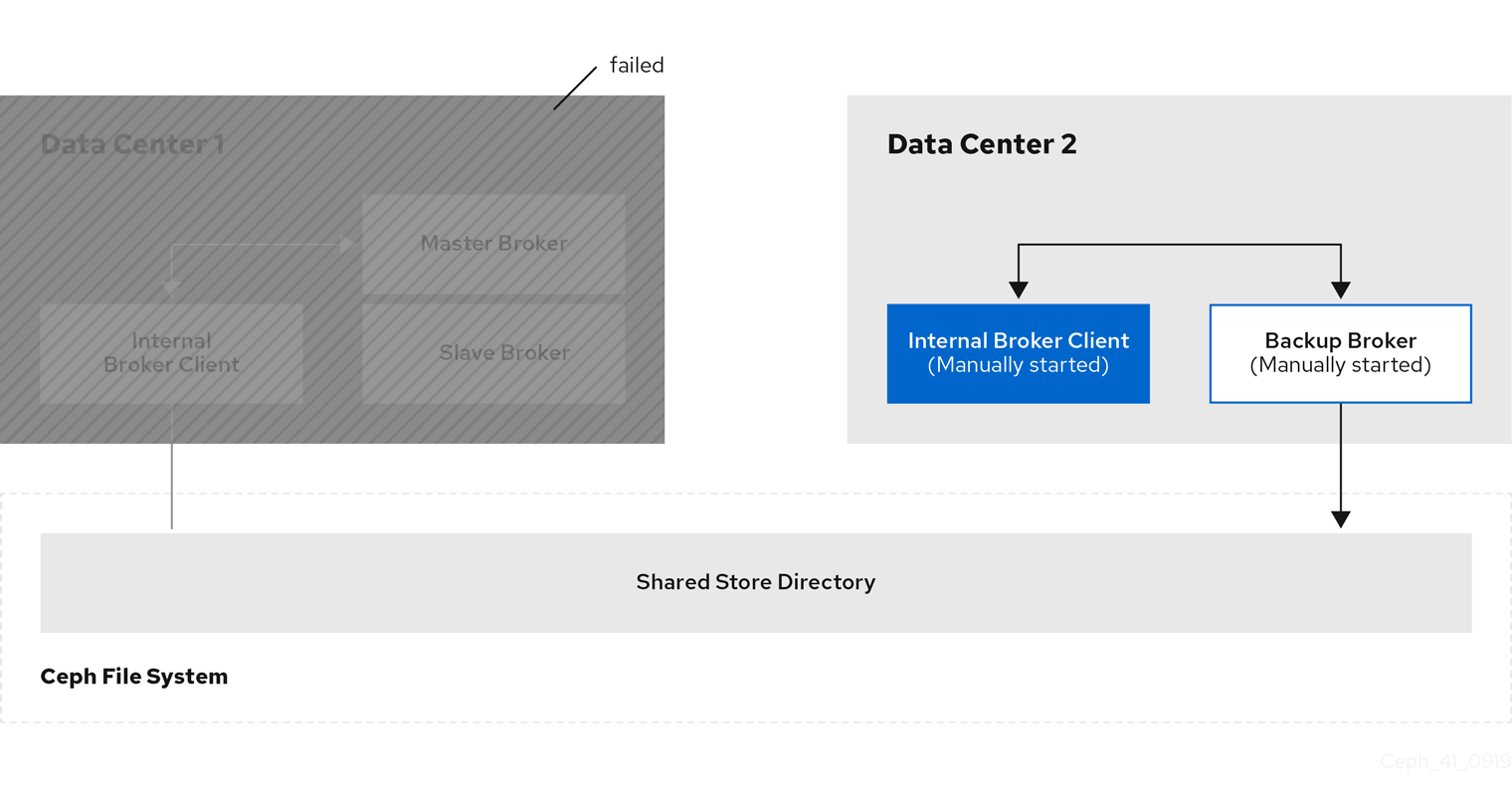Click the faded arrowhead pointing at Master Broker
This screenshot has width=1512, height=802.
click(x=347, y=244)
